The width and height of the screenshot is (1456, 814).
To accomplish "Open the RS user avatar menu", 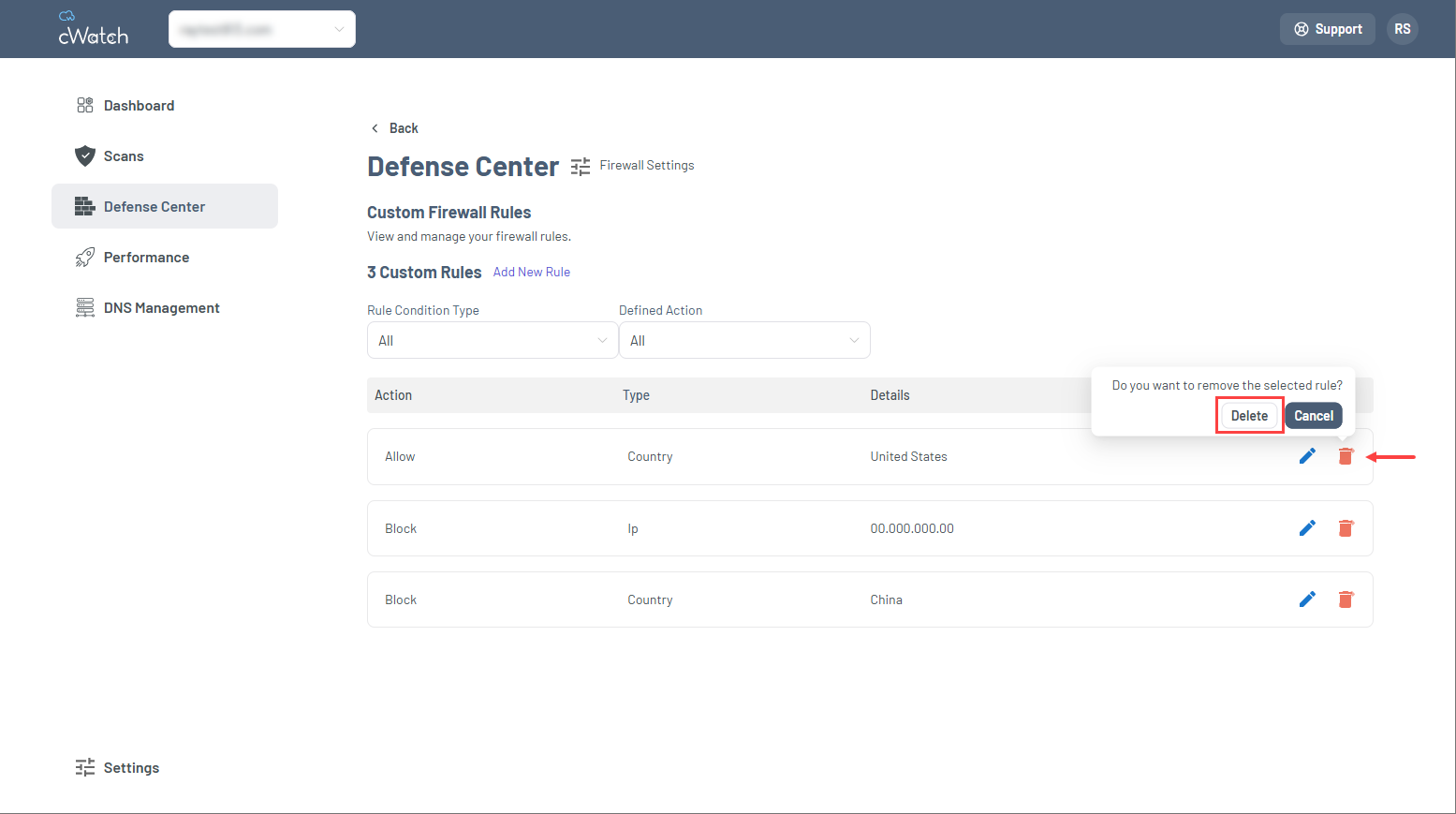I will pyautogui.click(x=1402, y=29).
